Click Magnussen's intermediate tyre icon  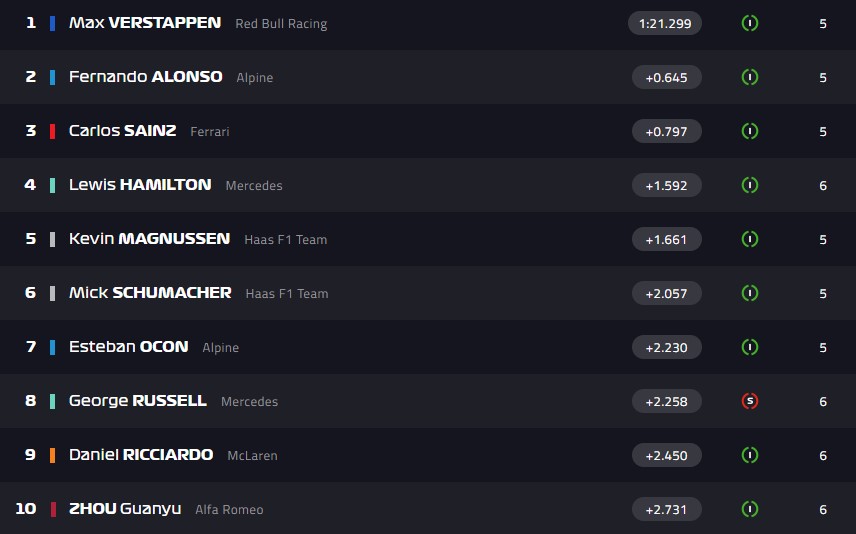[749, 239]
